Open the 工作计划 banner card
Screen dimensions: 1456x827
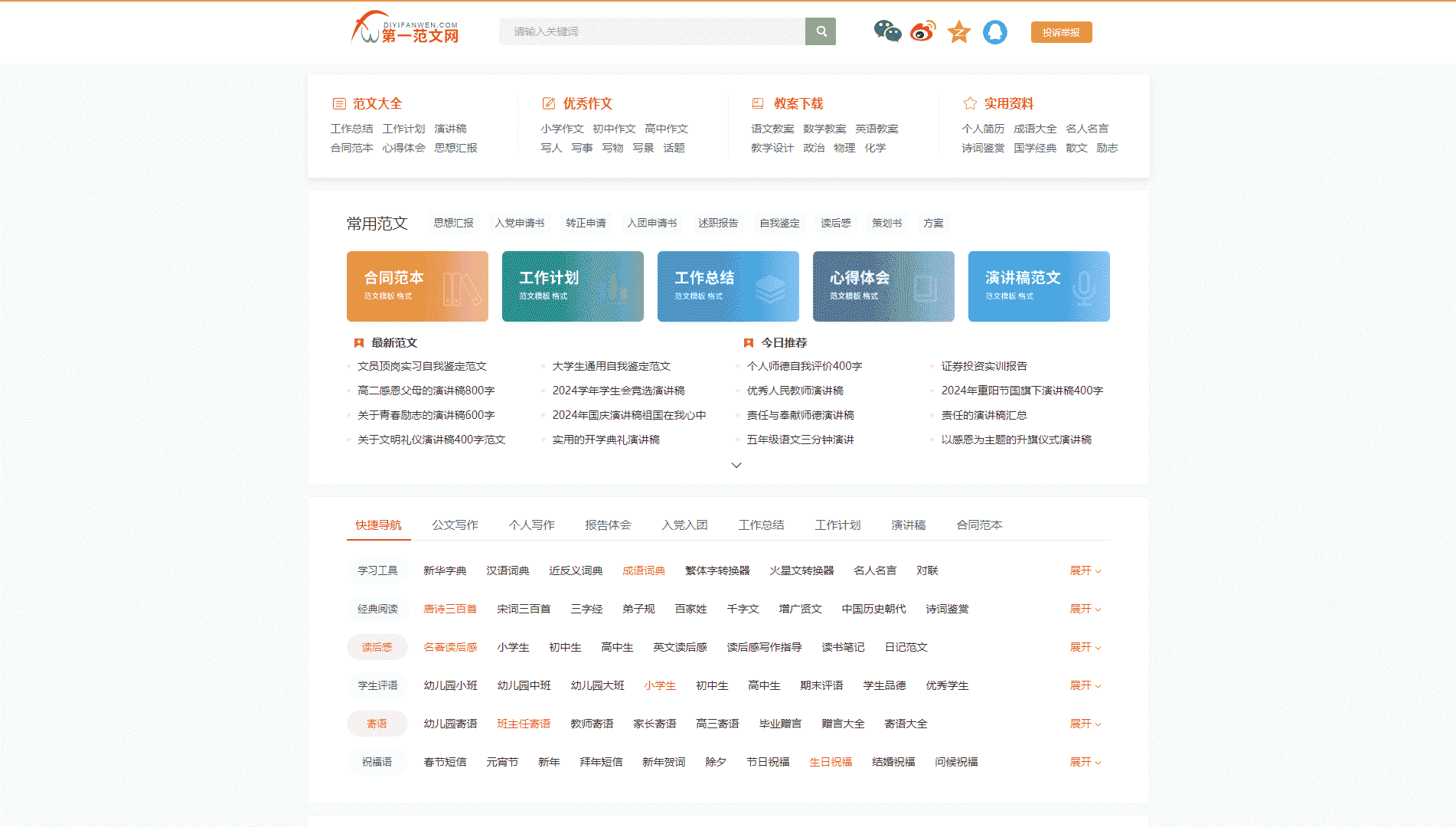point(573,286)
